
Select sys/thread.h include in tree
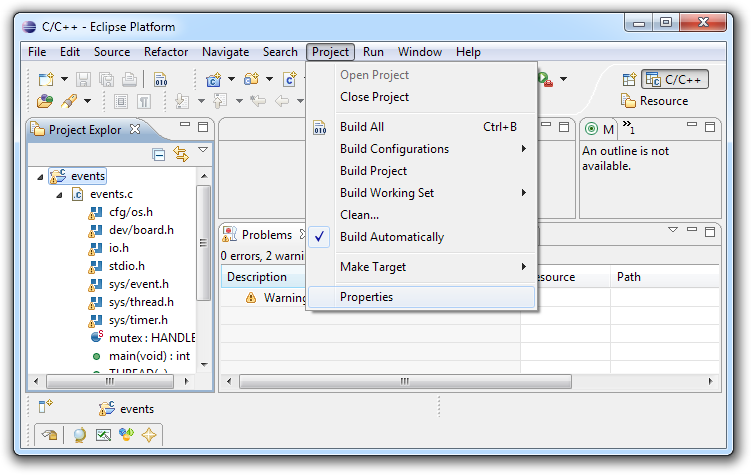pyautogui.click(x=141, y=302)
